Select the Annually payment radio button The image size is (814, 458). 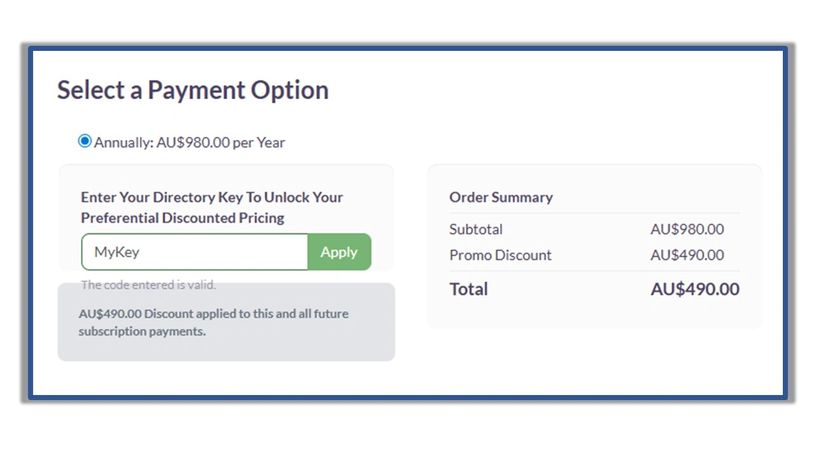tap(85, 141)
